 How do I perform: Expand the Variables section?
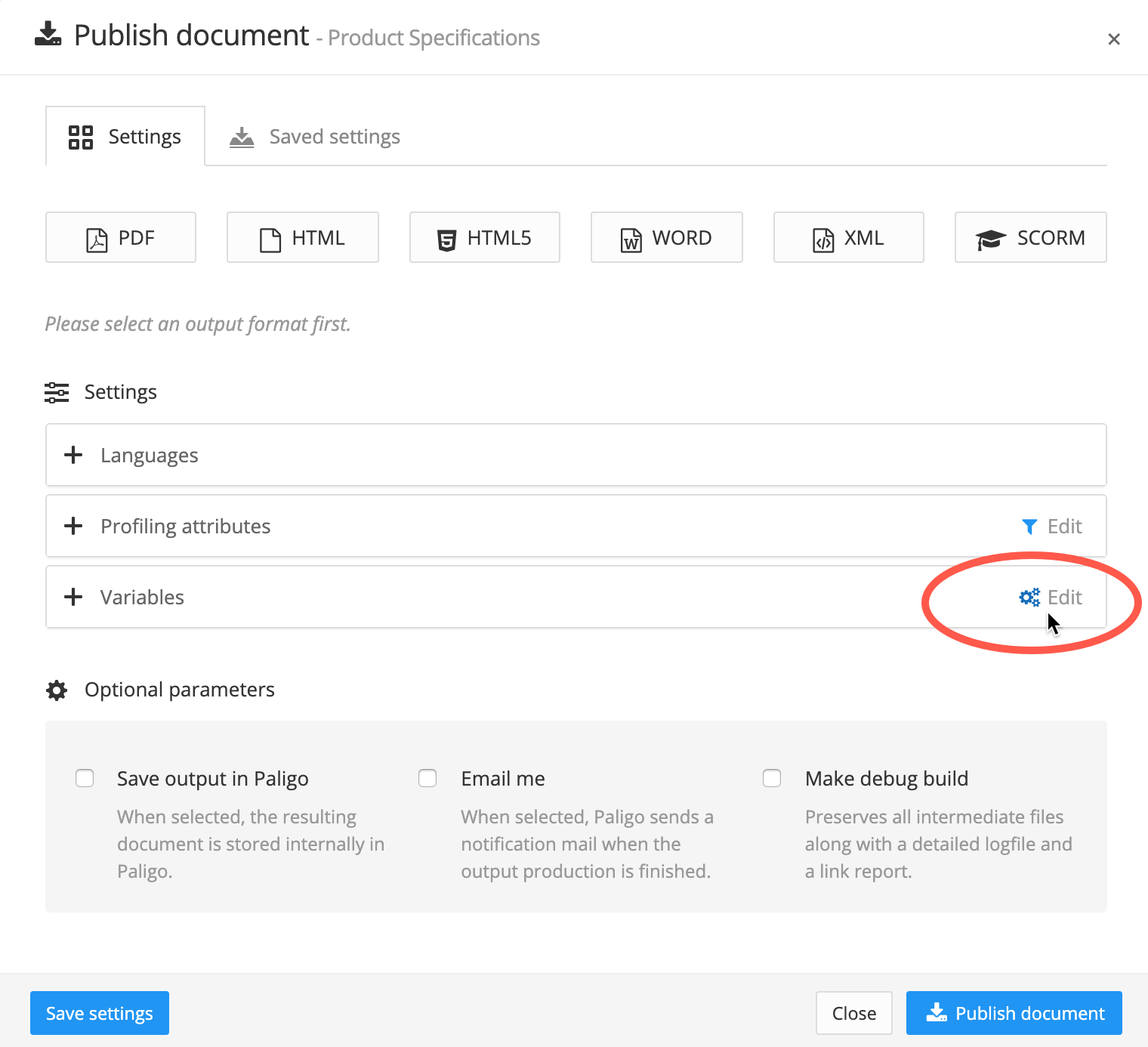pos(73,598)
